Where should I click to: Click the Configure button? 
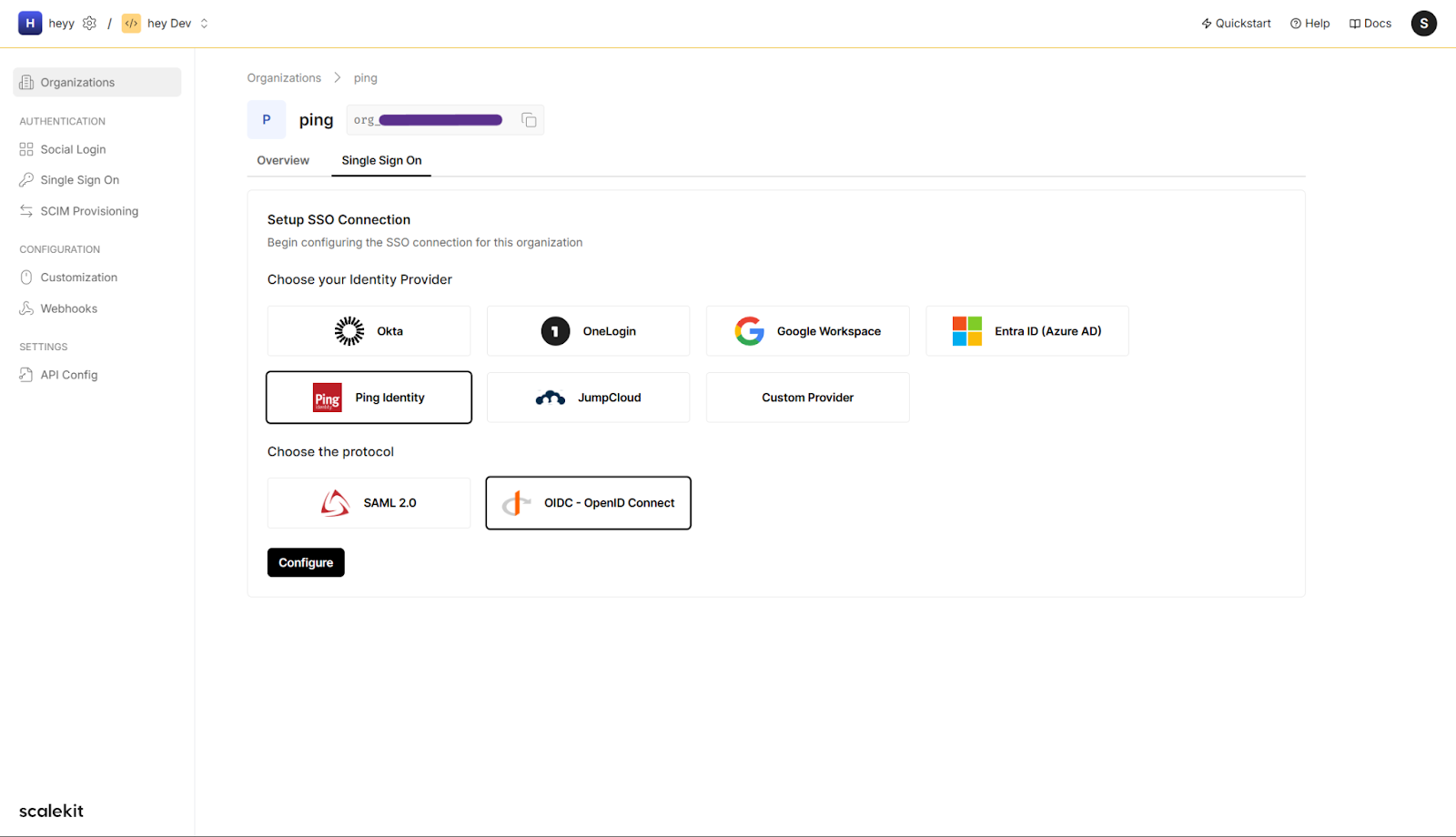click(x=306, y=562)
